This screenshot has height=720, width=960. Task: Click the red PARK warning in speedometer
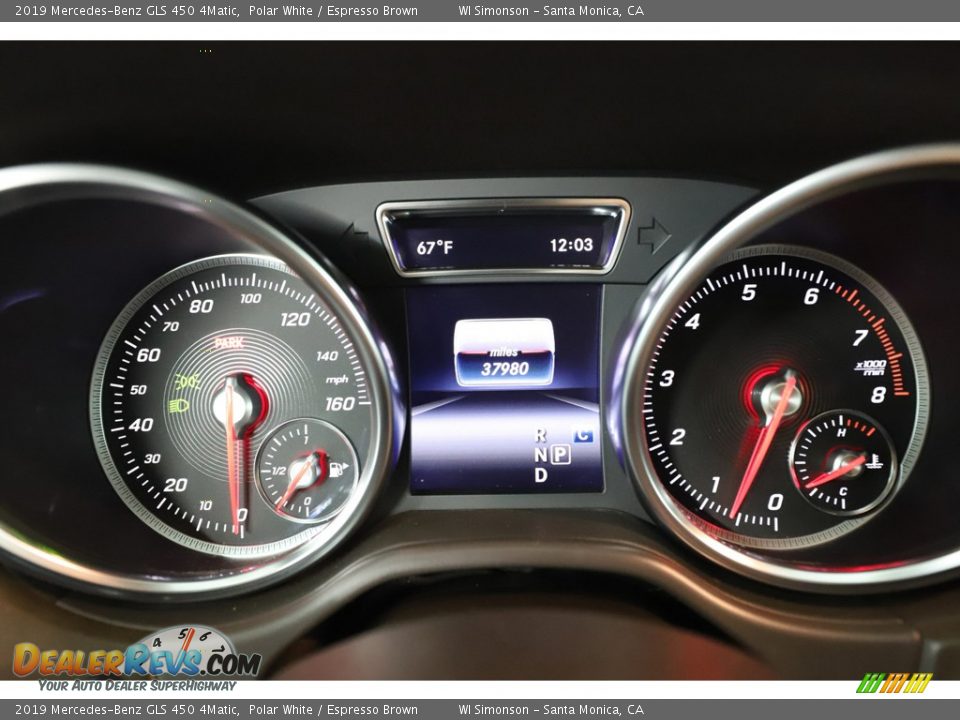point(229,343)
